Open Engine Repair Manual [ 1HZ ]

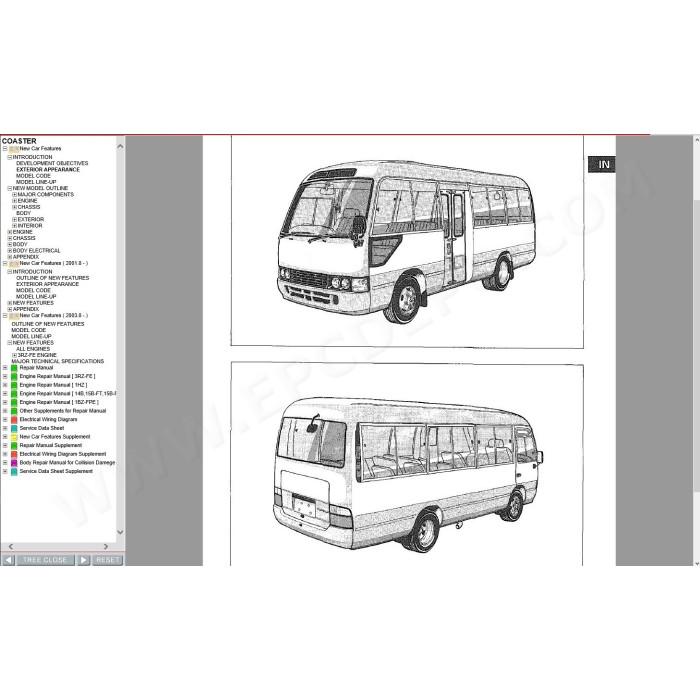[x=53, y=385]
